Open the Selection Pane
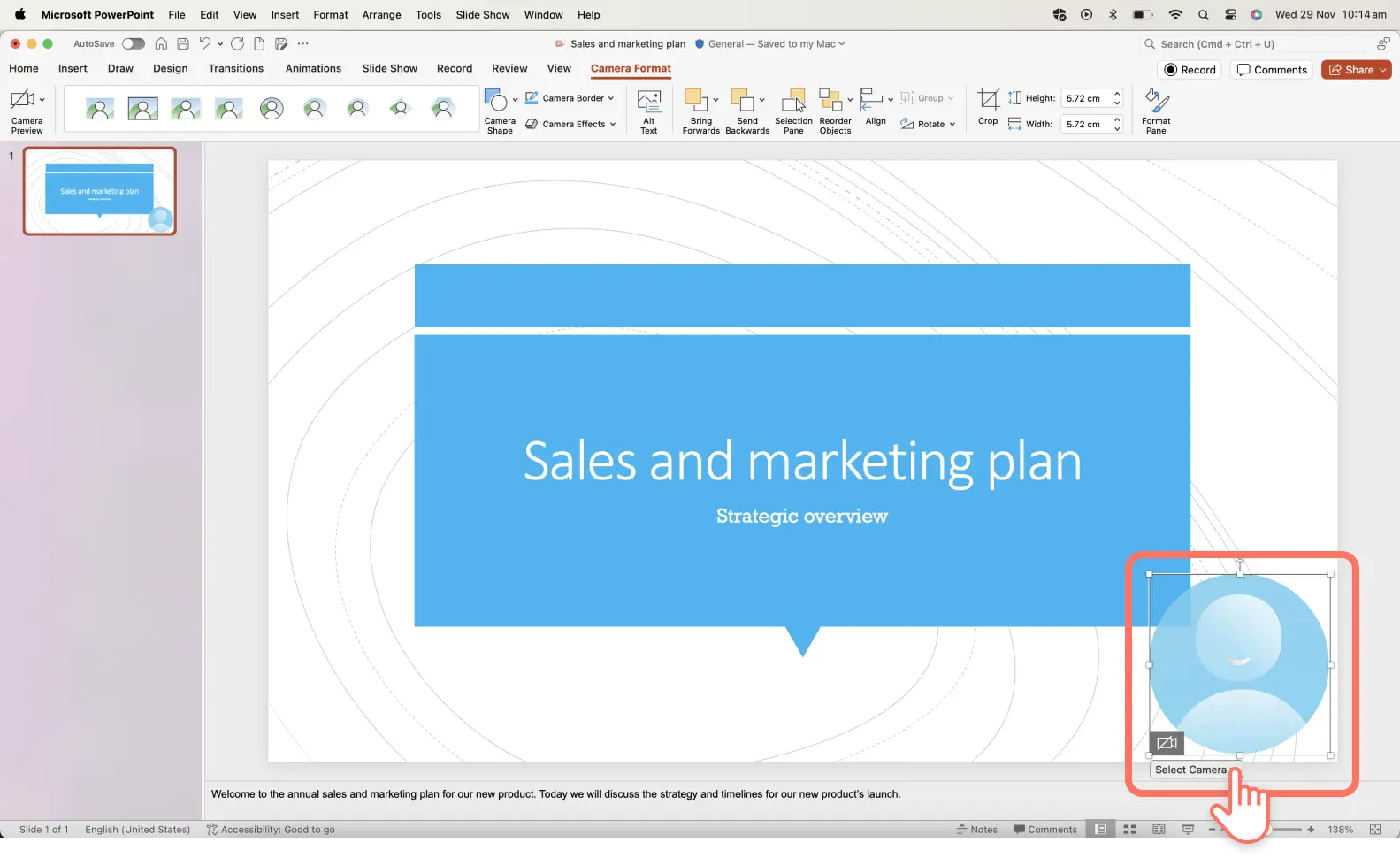The width and height of the screenshot is (1400, 858). [x=793, y=111]
